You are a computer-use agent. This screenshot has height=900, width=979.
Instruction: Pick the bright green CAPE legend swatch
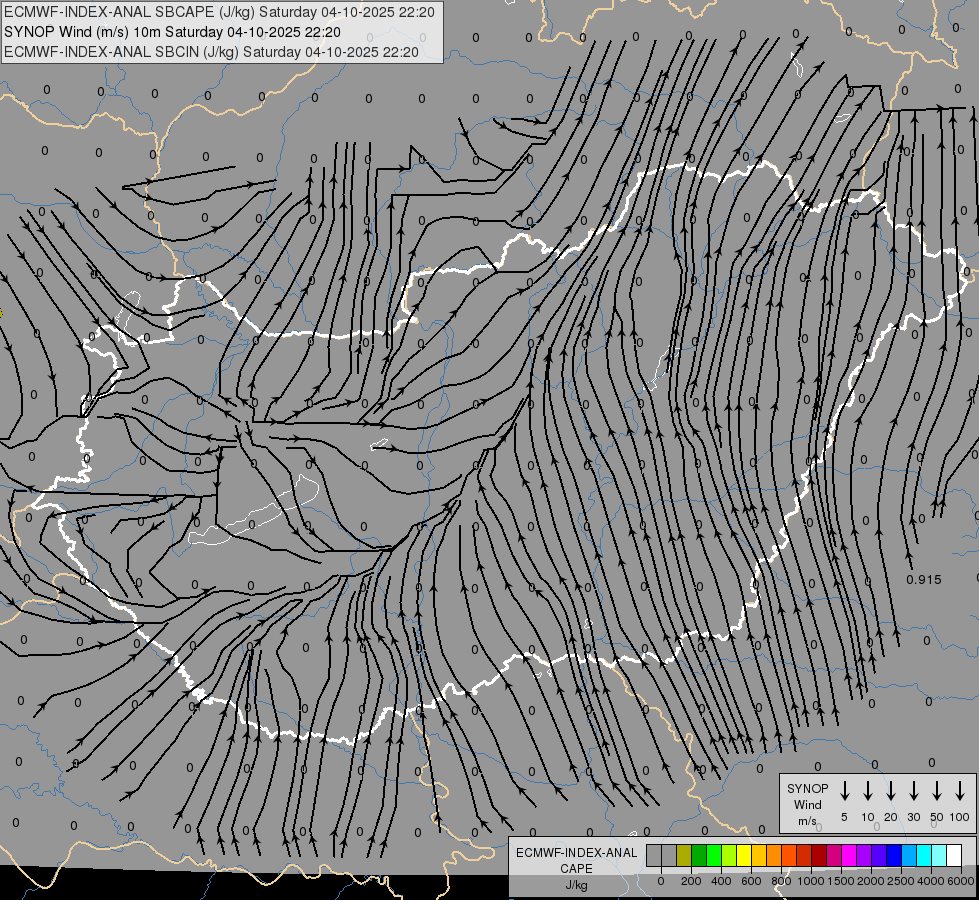[x=714, y=855]
